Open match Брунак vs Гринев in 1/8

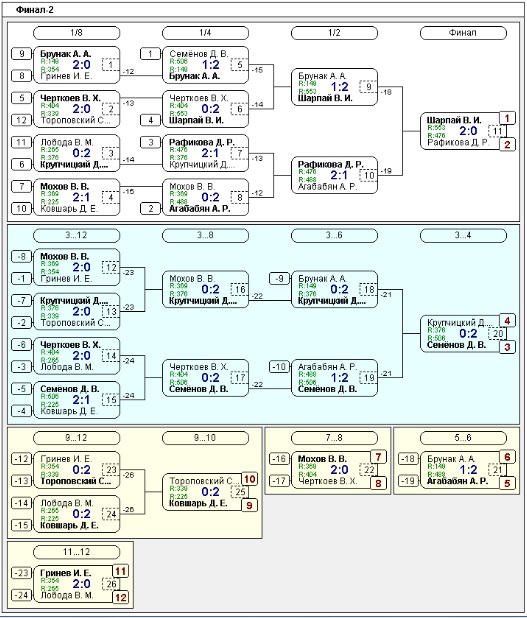tap(76, 65)
